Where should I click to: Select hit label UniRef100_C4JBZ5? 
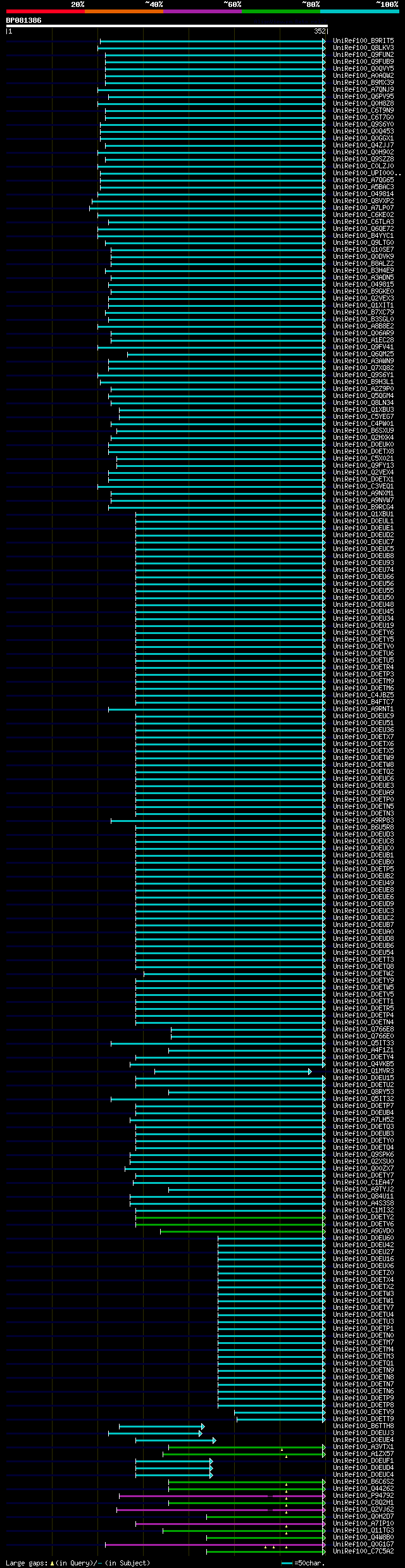[363, 695]
